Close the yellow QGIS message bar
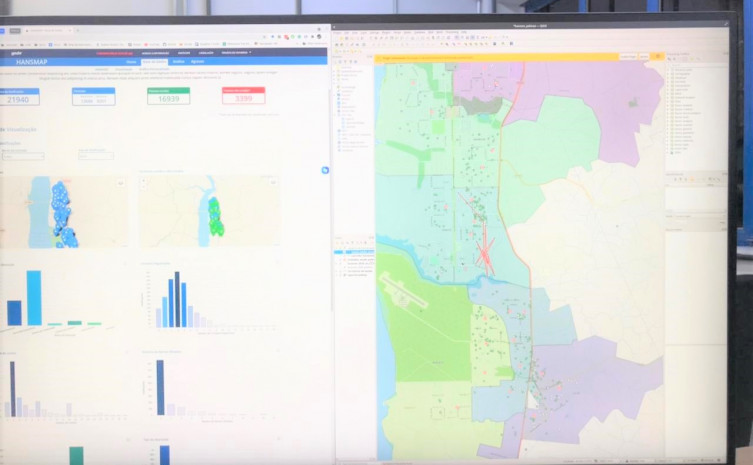Viewport: 753px width, 465px height. tap(658, 57)
